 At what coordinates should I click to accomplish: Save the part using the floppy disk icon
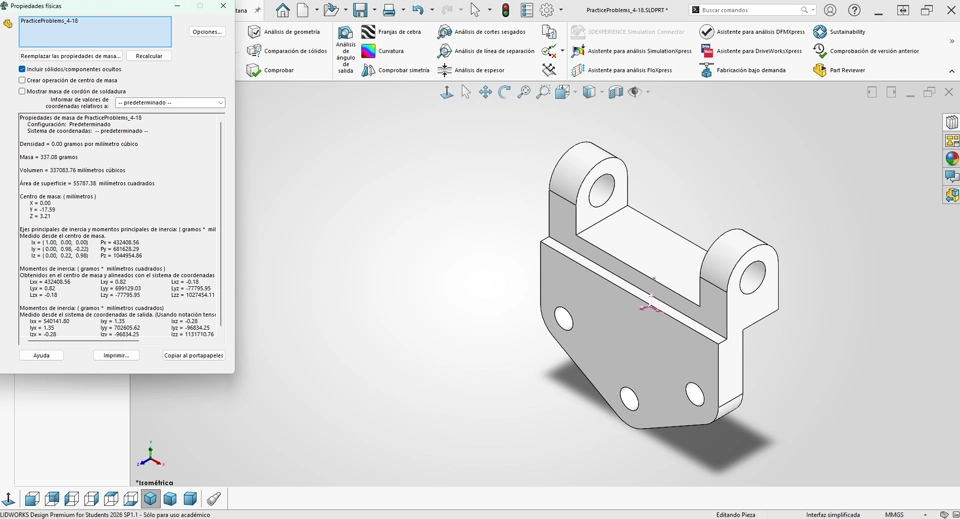[360, 10]
